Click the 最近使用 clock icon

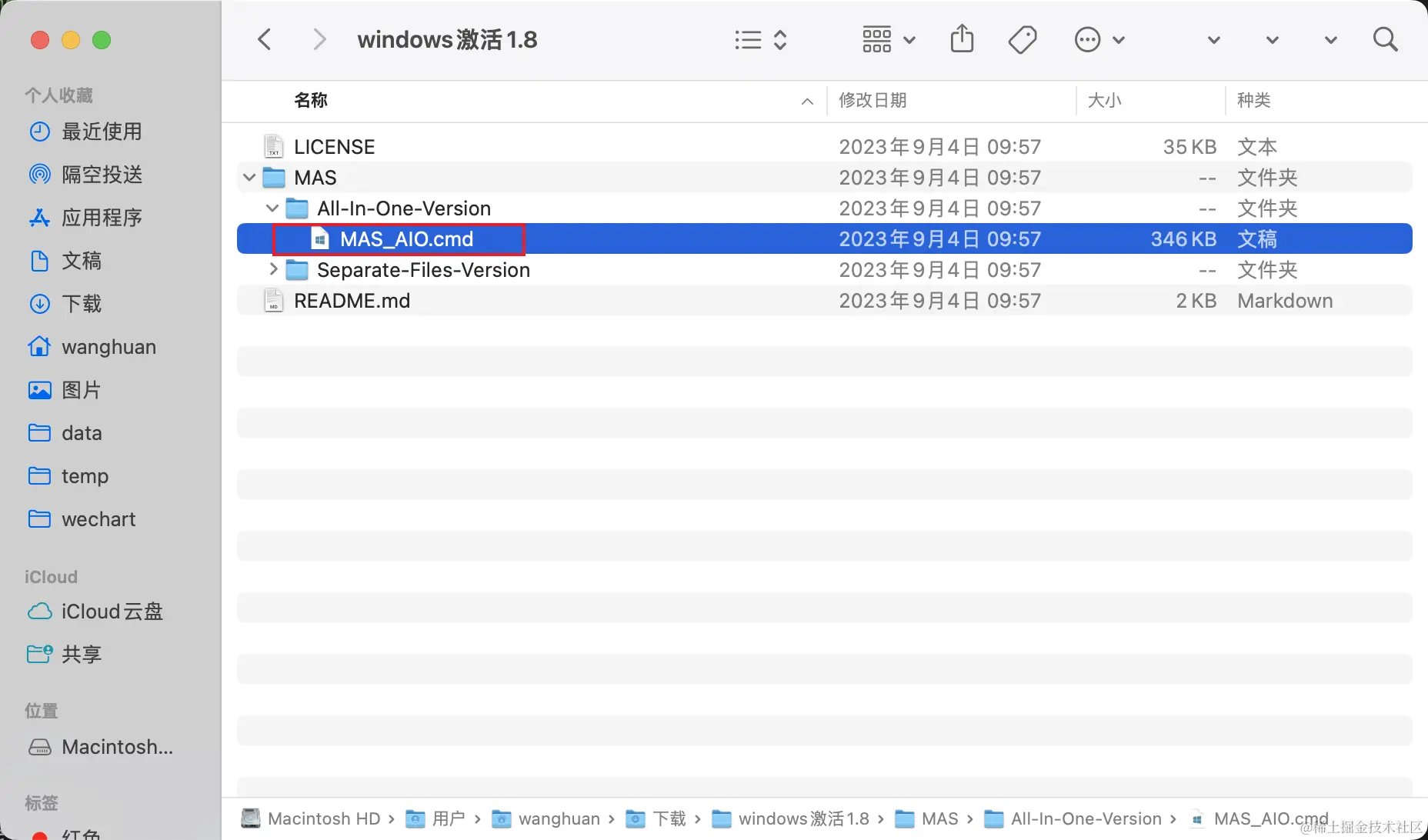40,132
